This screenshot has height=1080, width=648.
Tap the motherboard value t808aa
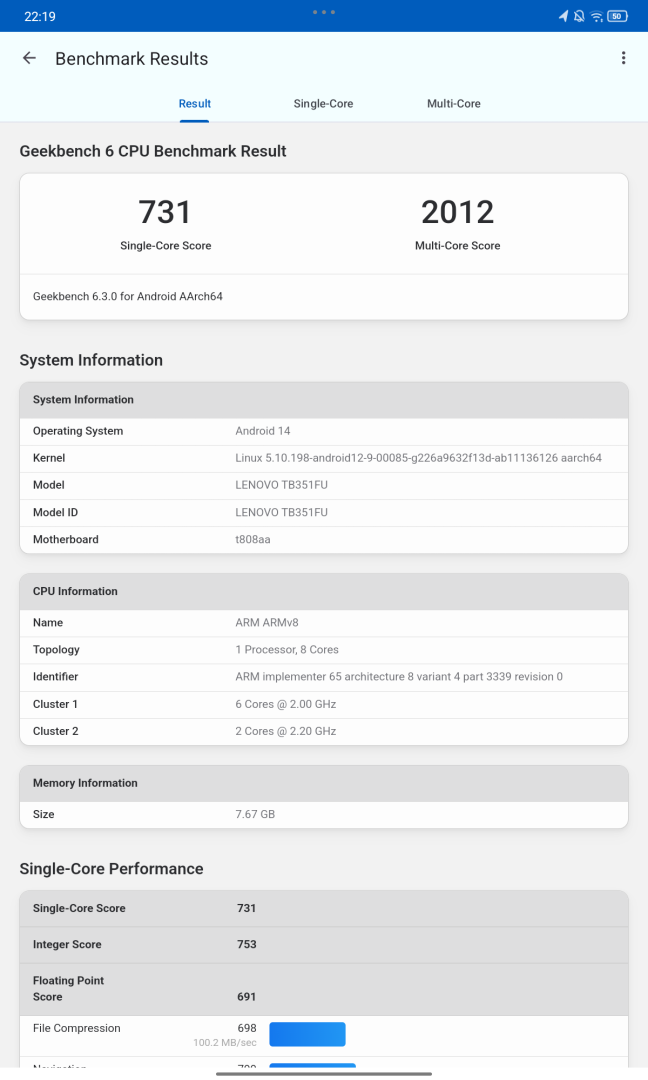coord(253,539)
